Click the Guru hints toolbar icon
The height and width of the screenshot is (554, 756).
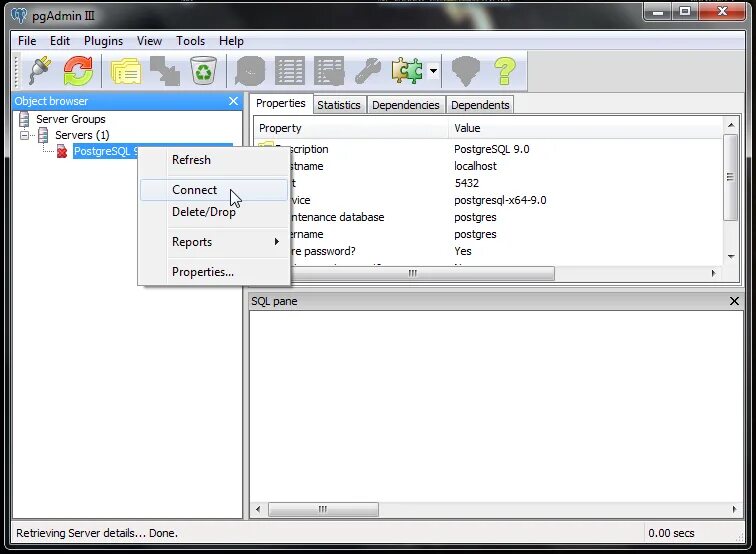coord(465,71)
